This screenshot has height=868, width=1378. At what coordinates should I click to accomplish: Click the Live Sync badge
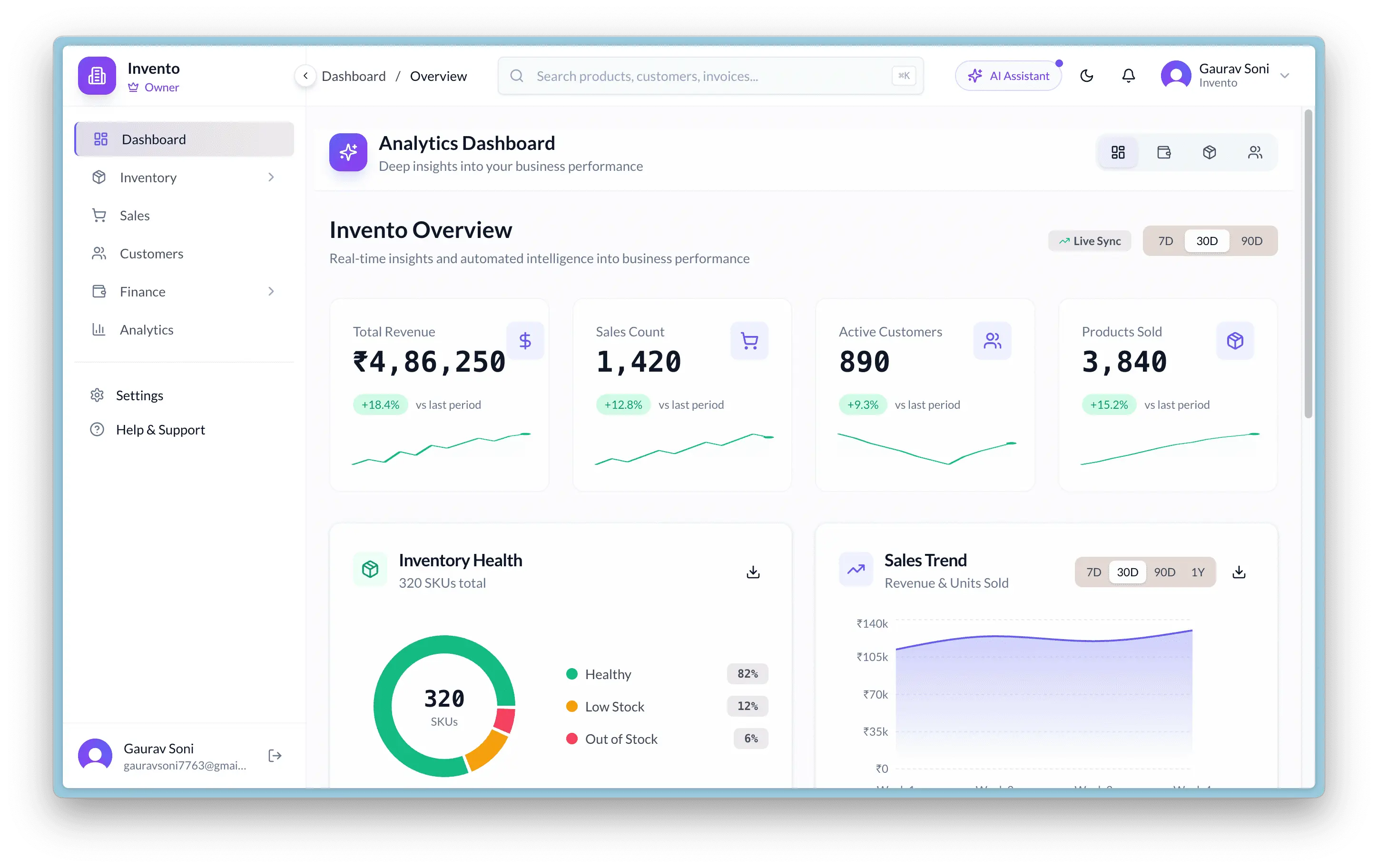point(1090,241)
